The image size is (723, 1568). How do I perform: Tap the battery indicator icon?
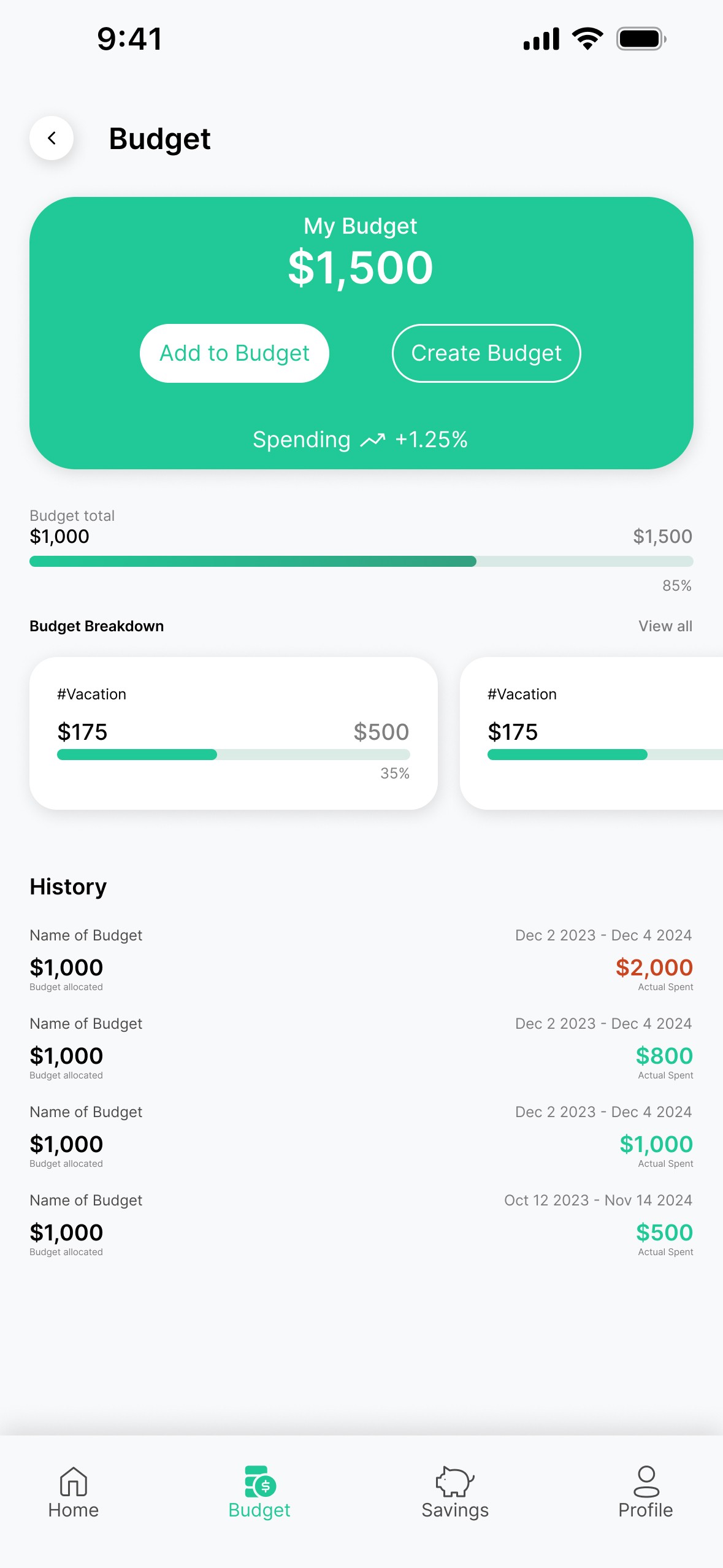[x=641, y=39]
